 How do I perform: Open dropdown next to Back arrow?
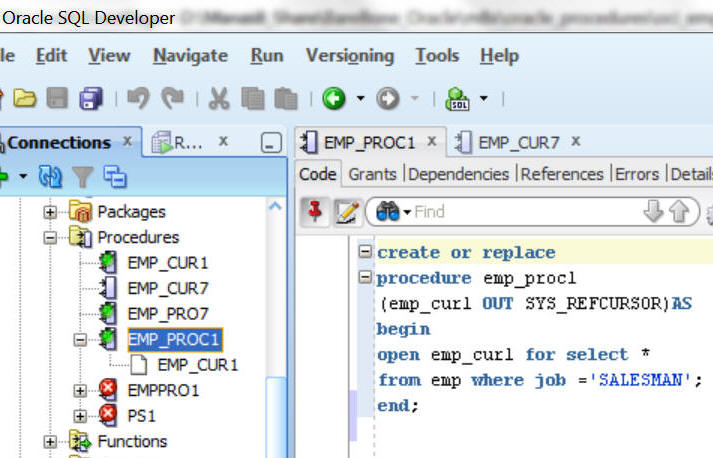click(361, 98)
